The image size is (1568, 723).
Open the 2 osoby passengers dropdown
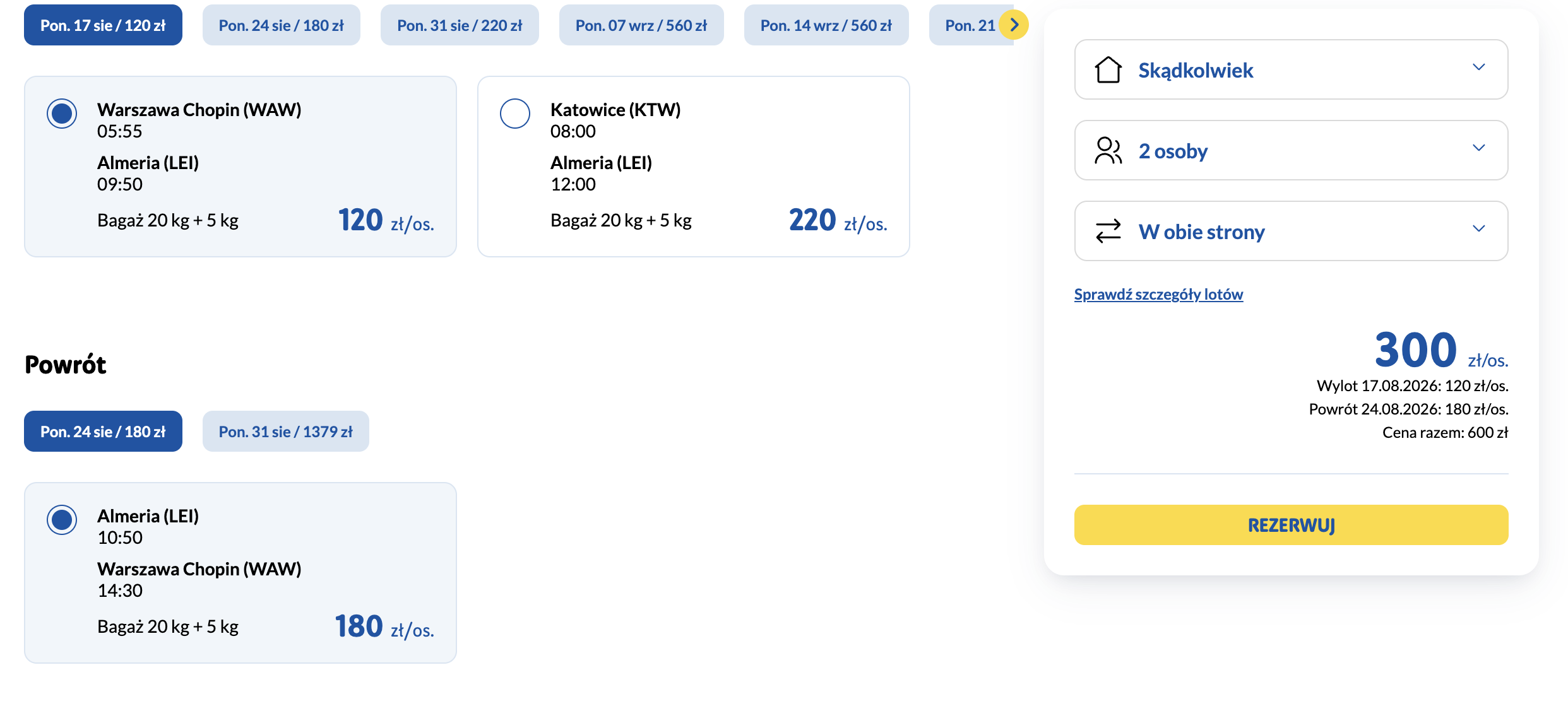pyautogui.click(x=1291, y=150)
